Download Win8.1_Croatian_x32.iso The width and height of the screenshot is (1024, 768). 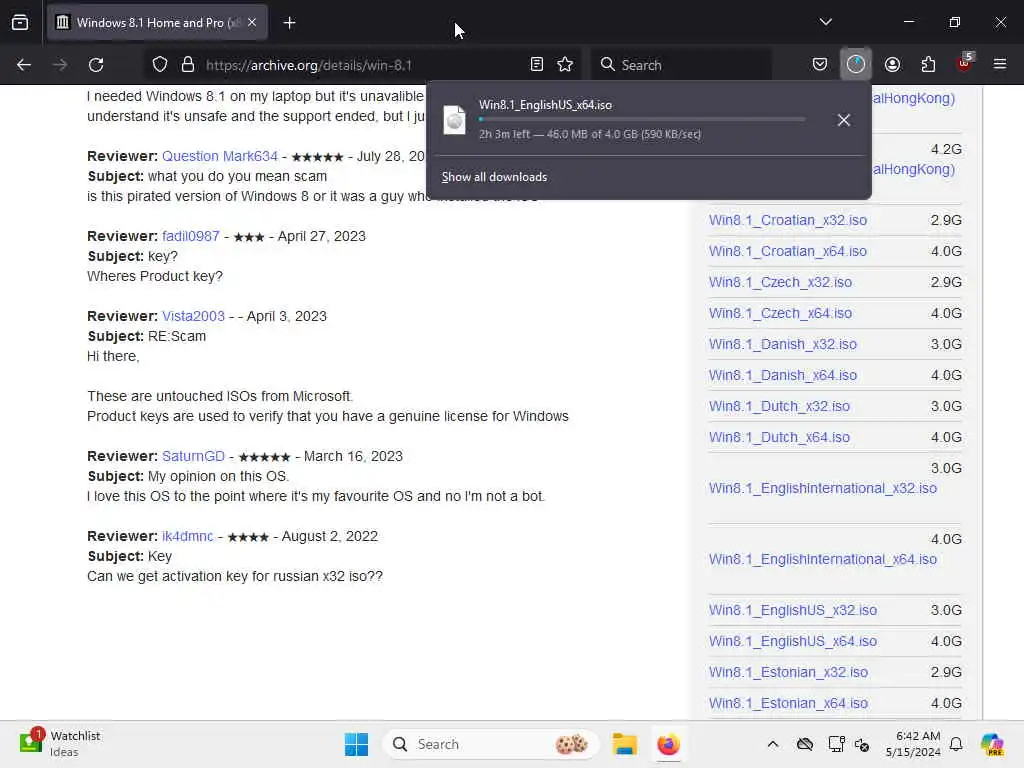point(788,220)
